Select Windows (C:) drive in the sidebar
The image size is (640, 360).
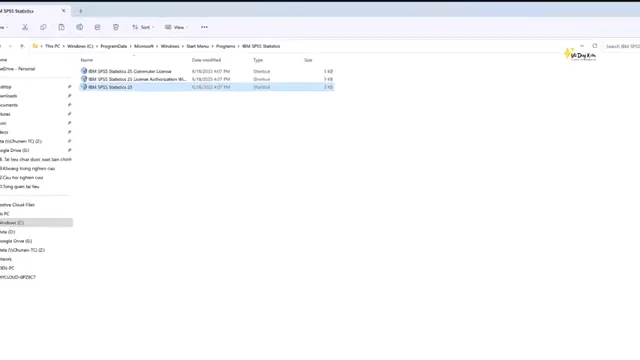pos(36,223)
